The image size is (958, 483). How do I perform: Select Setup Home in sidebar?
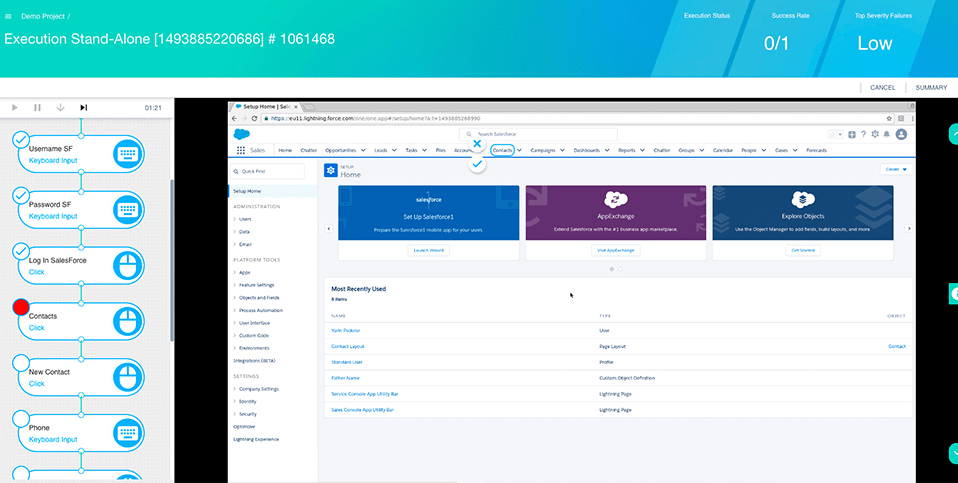pos(272,191)
